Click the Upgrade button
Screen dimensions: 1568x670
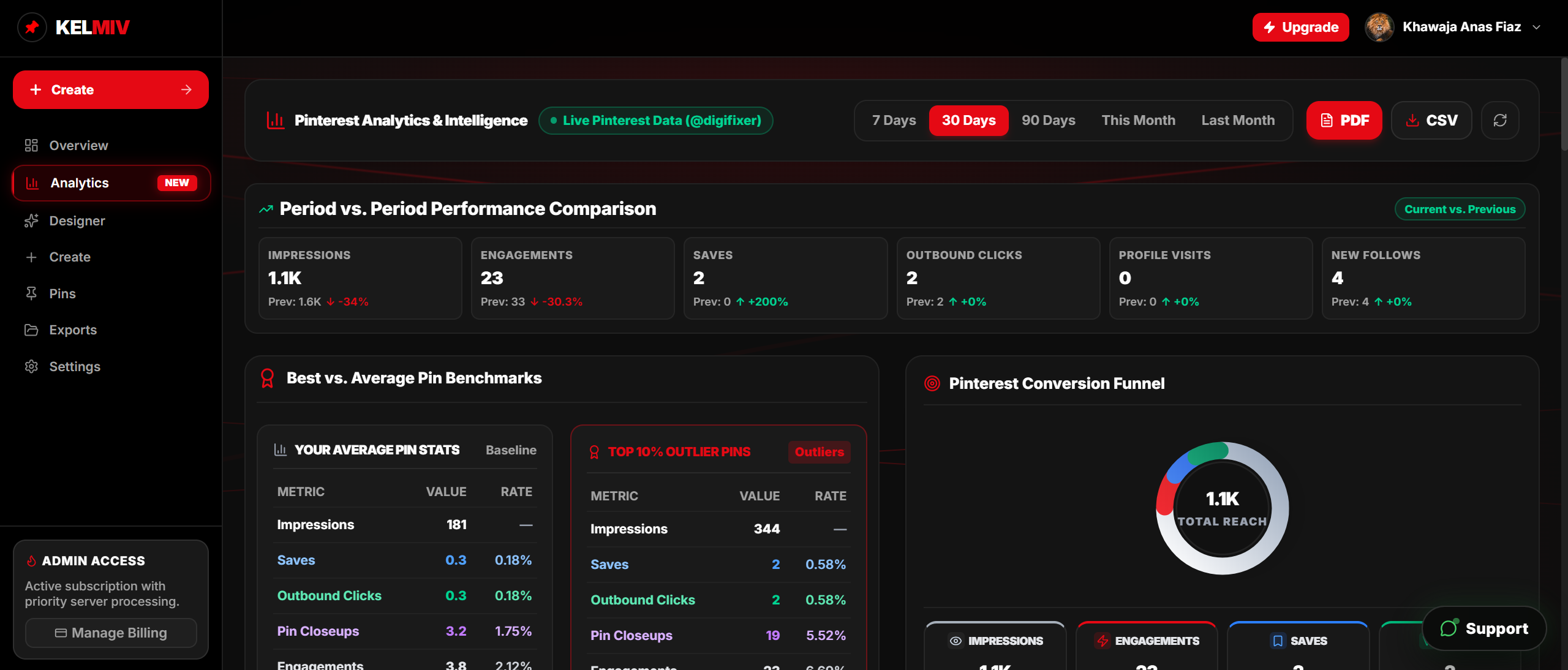coord(1301,27)
